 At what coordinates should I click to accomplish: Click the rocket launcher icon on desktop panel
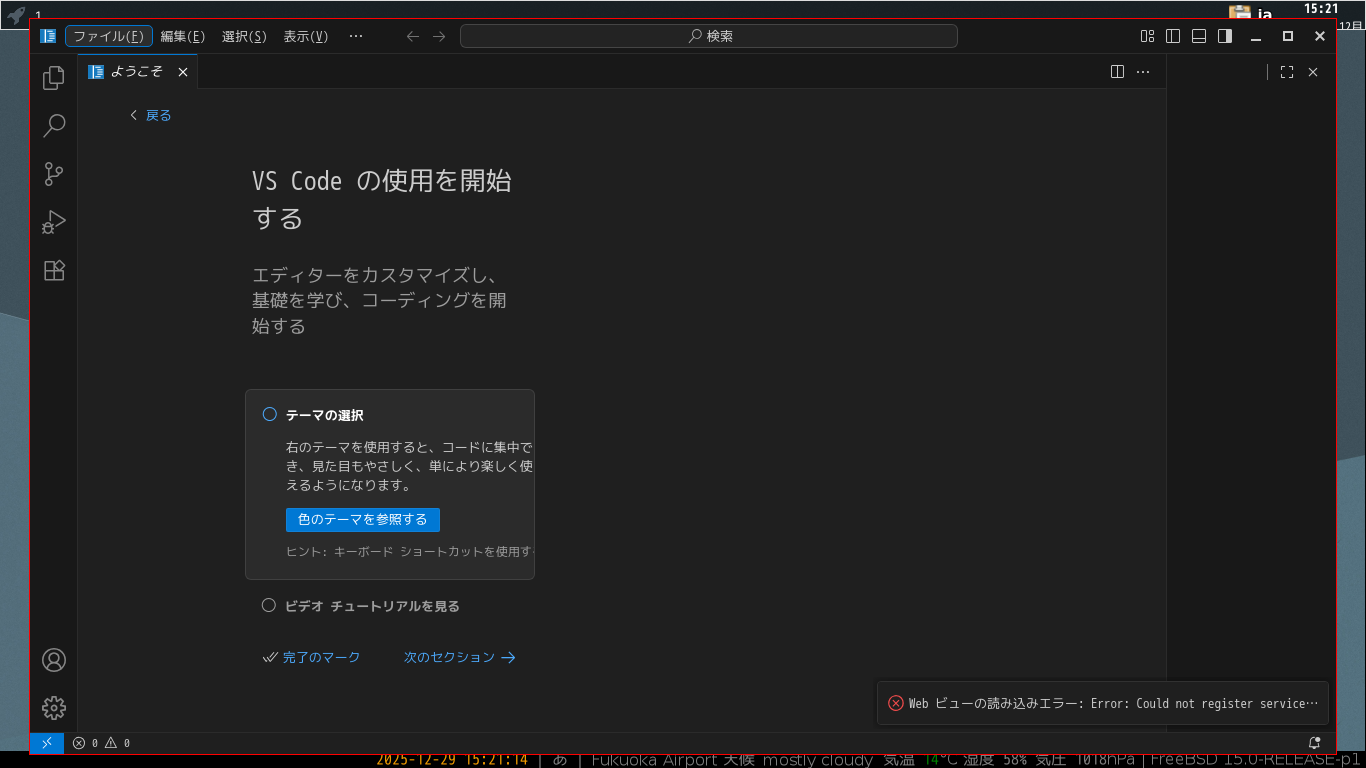pyautogui.click(x=16, y=14)
